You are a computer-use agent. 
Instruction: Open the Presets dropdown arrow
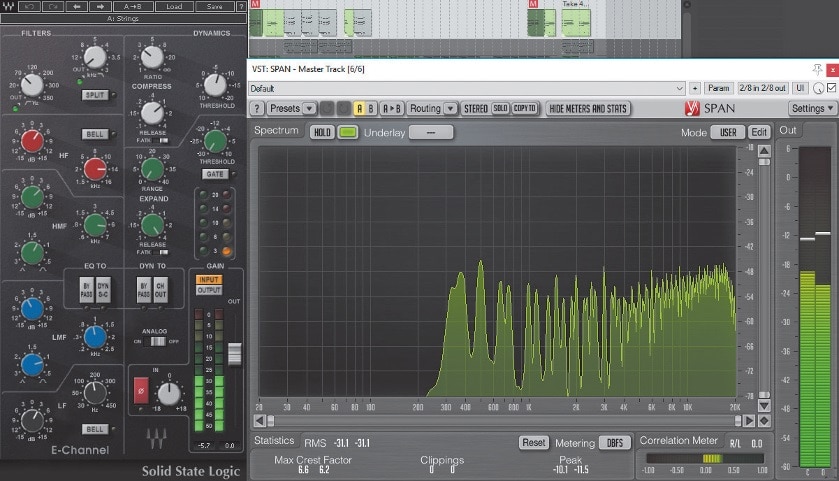pos(309,109)
